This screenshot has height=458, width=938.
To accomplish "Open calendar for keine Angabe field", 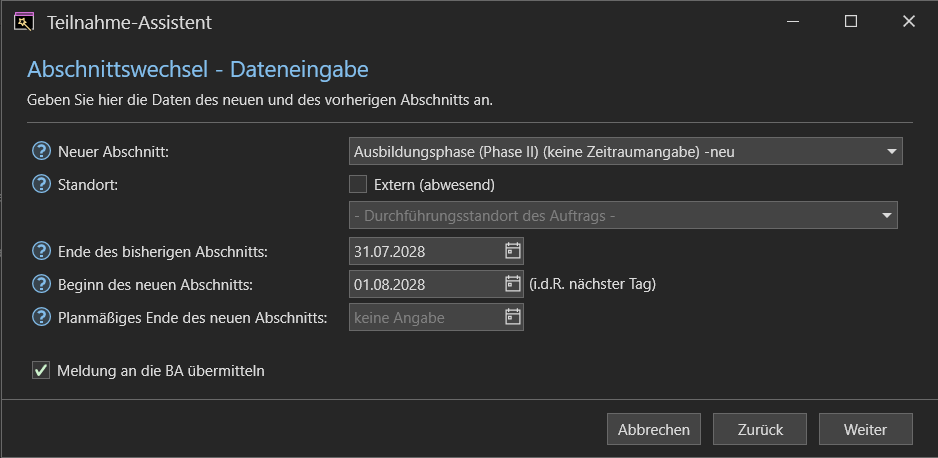I will pos(513,317).
